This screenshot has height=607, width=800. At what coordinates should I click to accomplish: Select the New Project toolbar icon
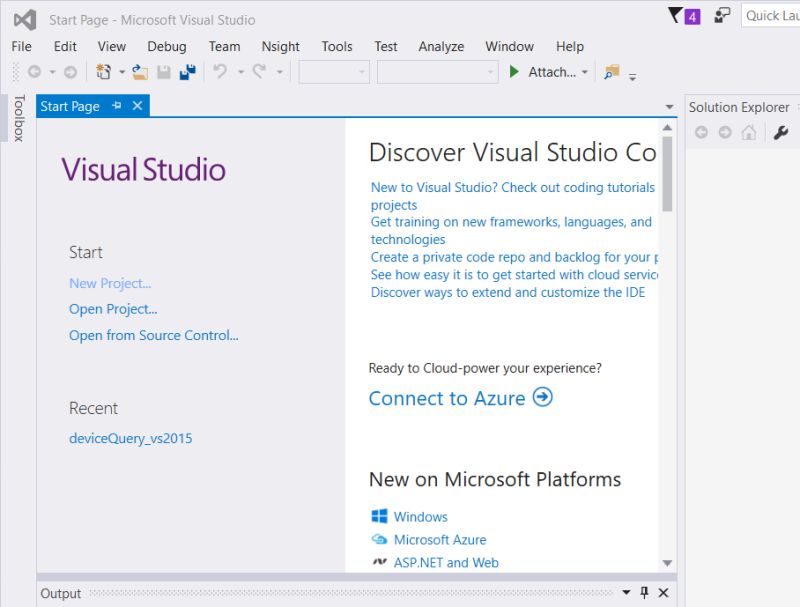coord(103,70)
